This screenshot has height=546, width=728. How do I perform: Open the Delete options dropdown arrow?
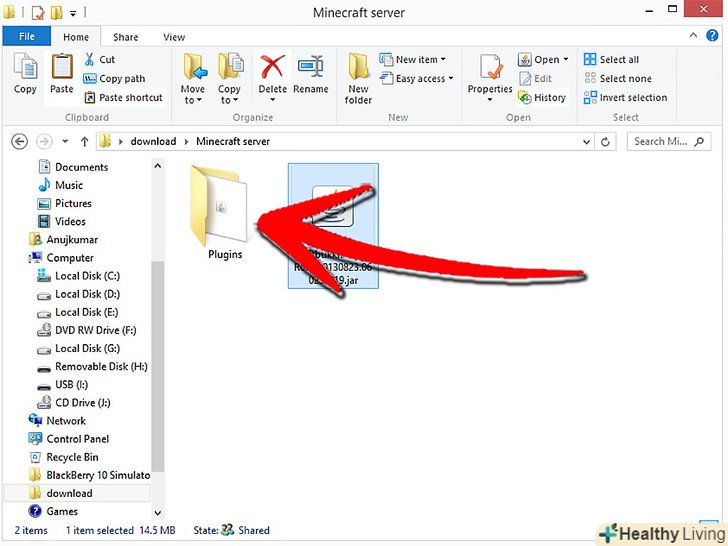[273, 99]
